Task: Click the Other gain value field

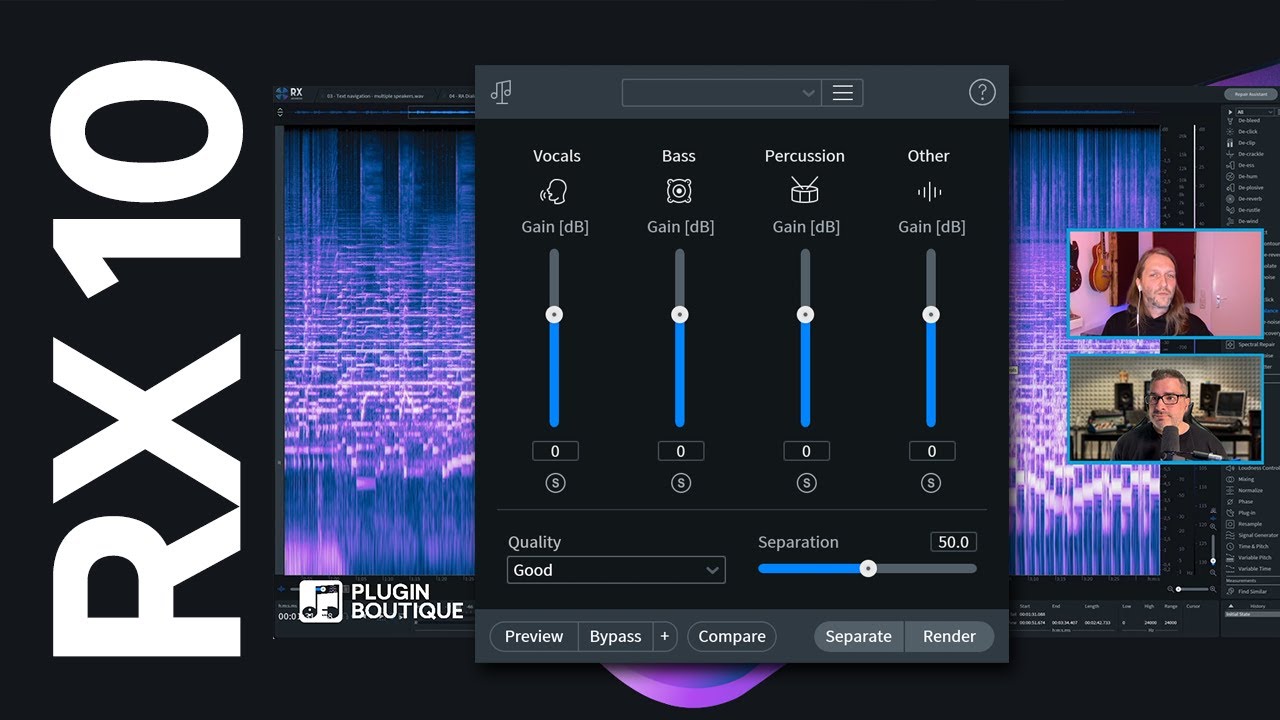Action: coord(931,451)
